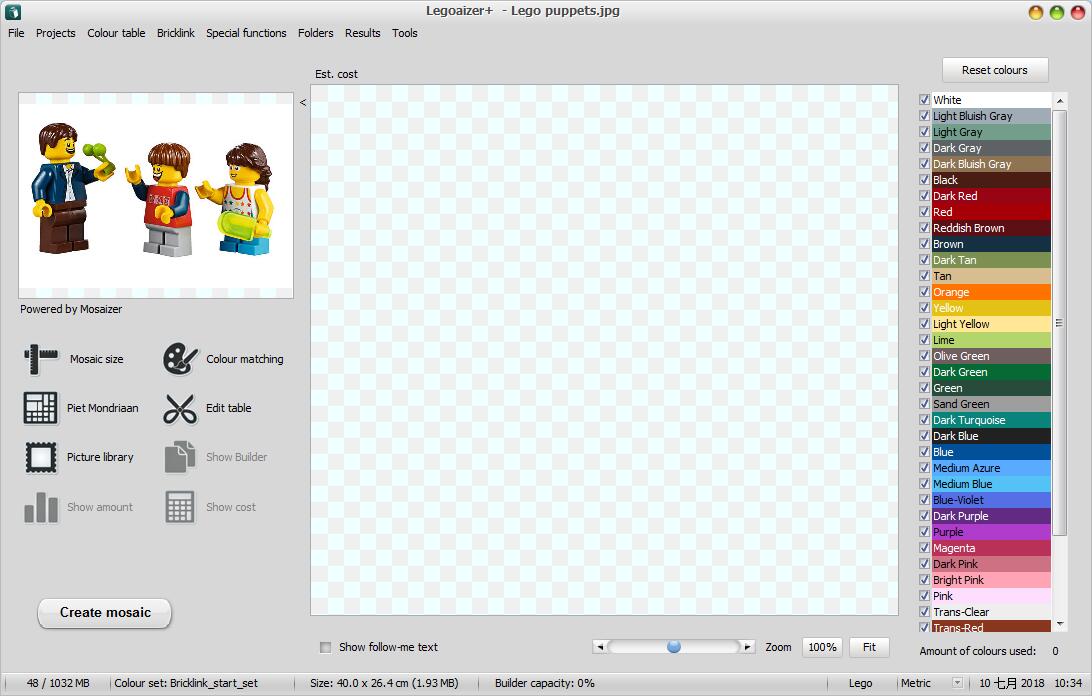The image size is (1092, 696).
Task: Enable Show follow-me text
Action: pos(325,647)
